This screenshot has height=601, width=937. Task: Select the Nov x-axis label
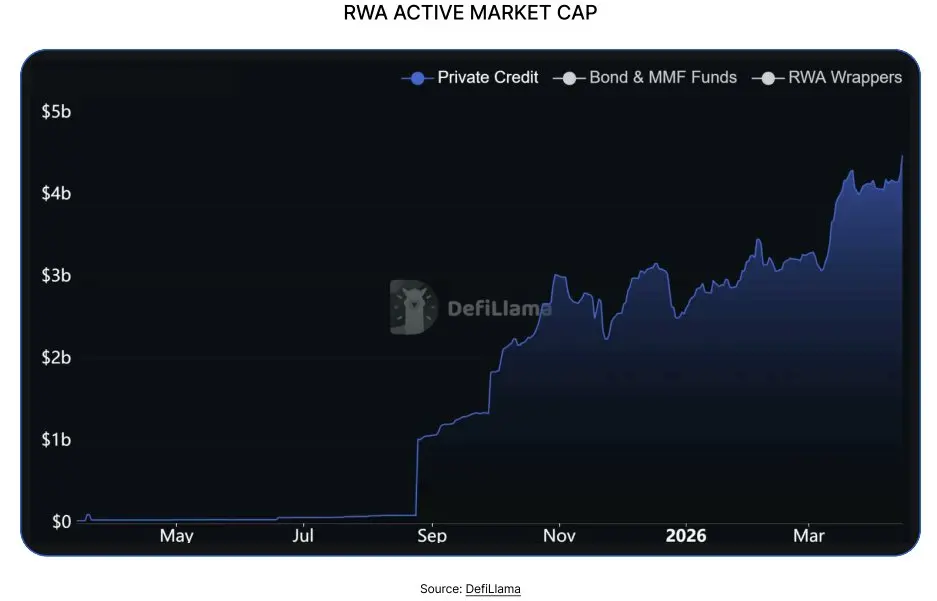(x=559, y=535)
